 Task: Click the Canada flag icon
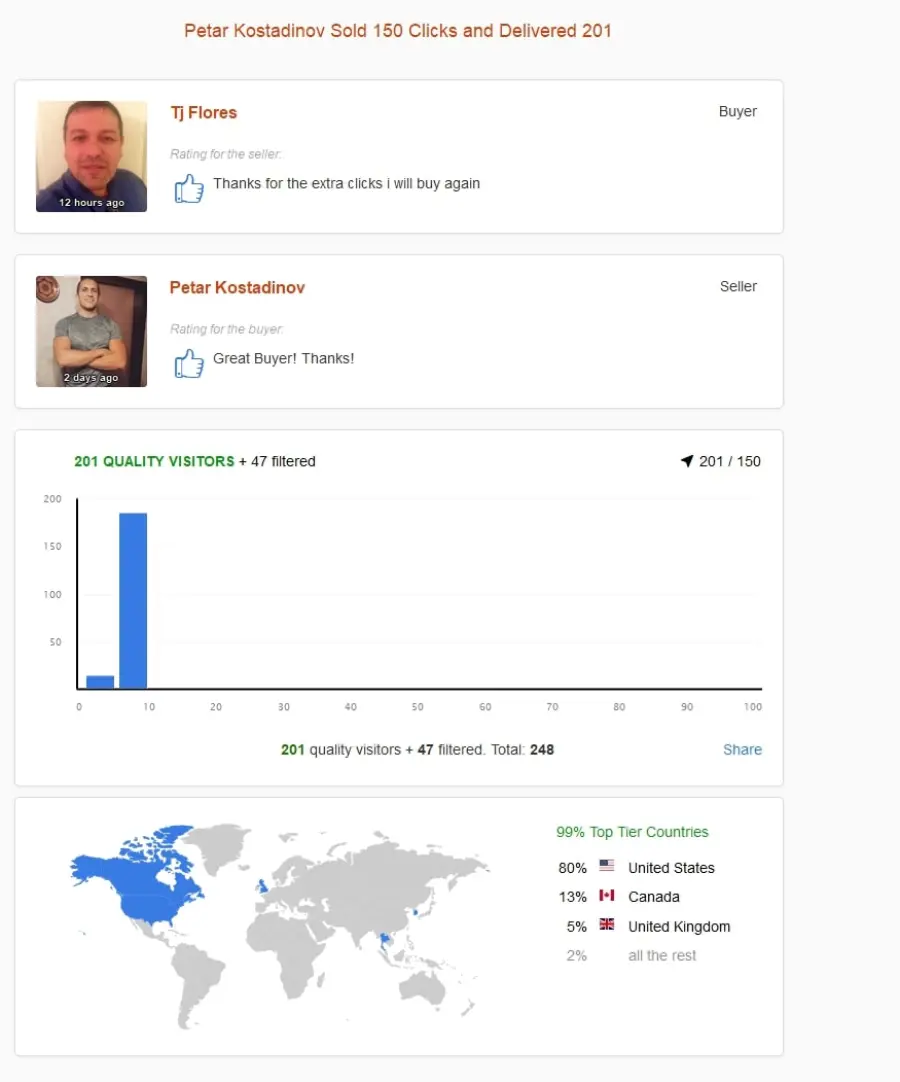coord(607,895)
